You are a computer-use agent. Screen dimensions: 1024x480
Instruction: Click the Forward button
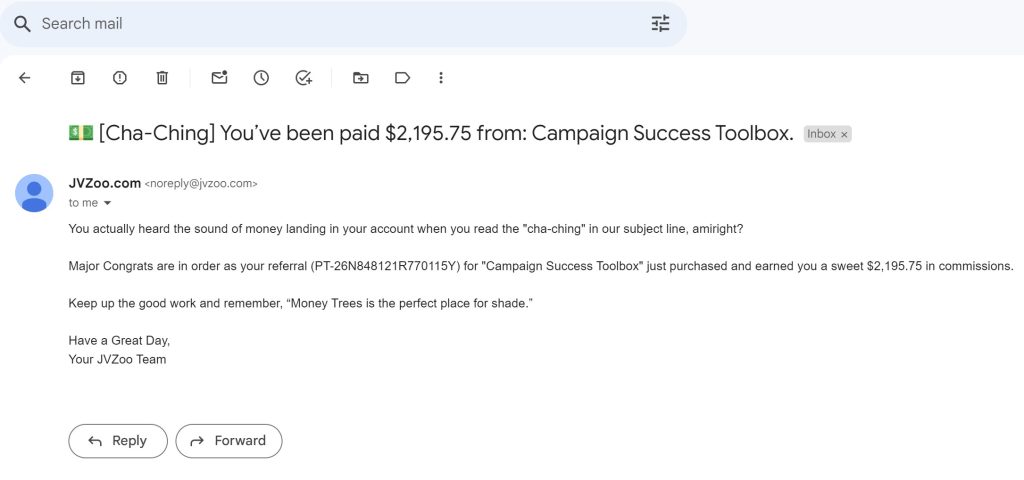pos(229,441)
